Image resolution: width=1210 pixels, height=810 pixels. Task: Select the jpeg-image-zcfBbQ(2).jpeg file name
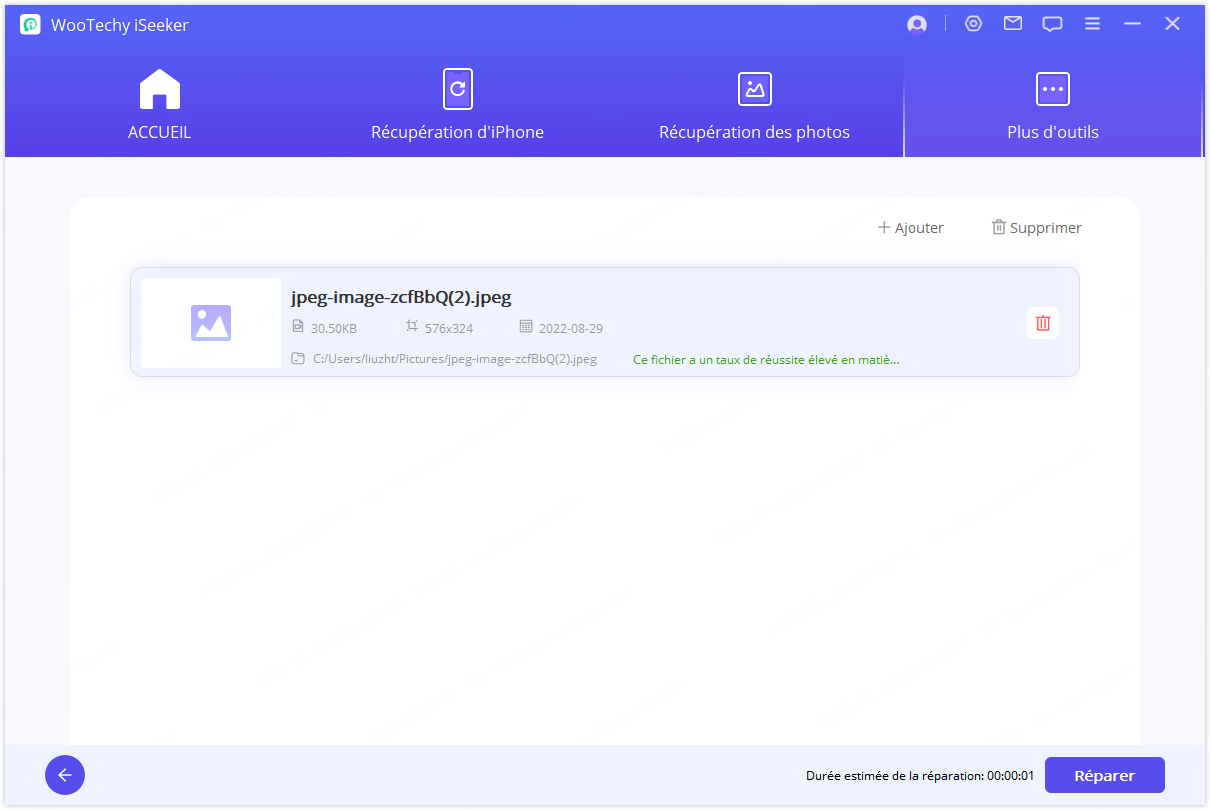401,297
